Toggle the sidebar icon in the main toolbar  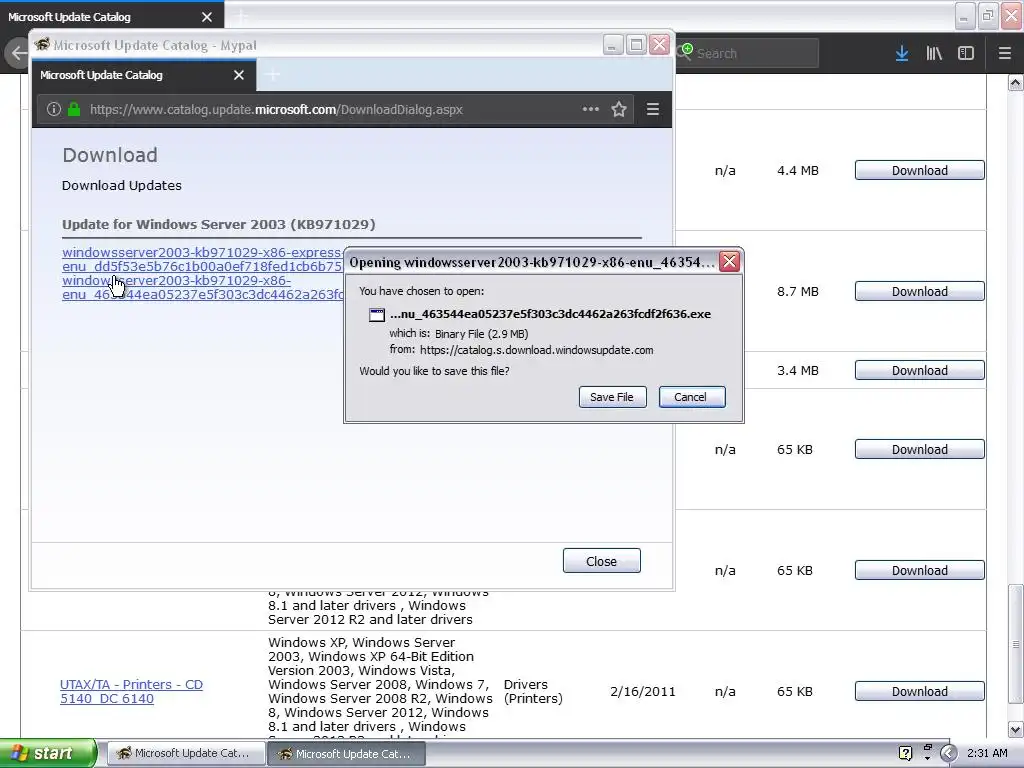click(966, 53)
